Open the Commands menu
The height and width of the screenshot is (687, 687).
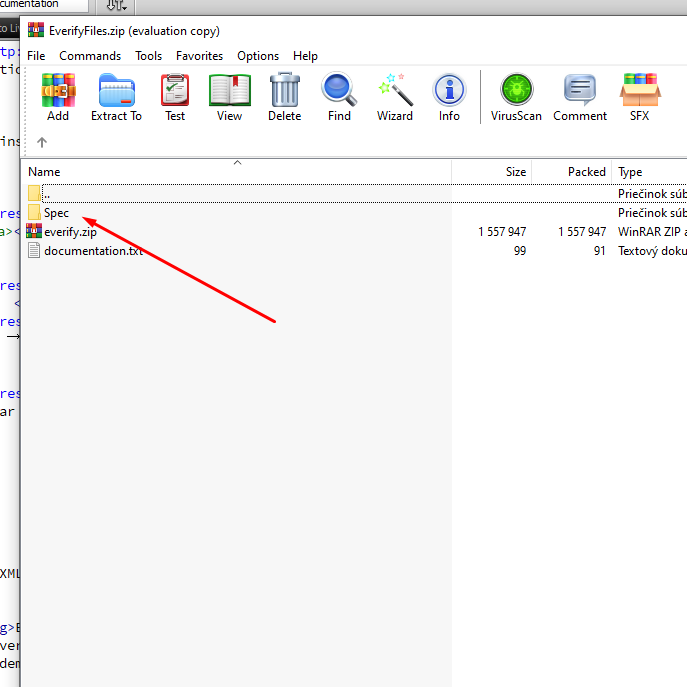click(90, 56)
